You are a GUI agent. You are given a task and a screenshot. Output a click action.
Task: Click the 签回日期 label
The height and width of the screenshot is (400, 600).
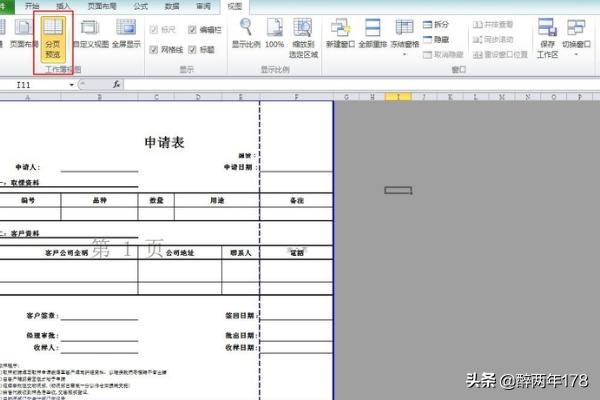click(241, 315)
